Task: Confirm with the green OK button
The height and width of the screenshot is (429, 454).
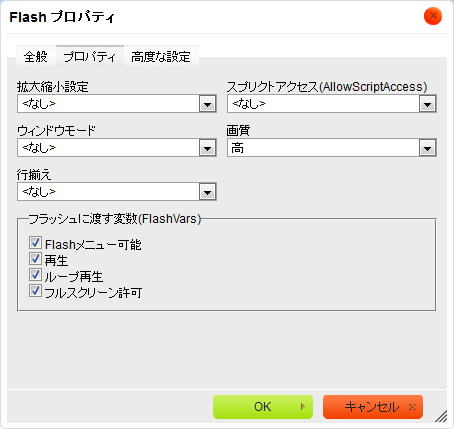Action: pos(263,407)
